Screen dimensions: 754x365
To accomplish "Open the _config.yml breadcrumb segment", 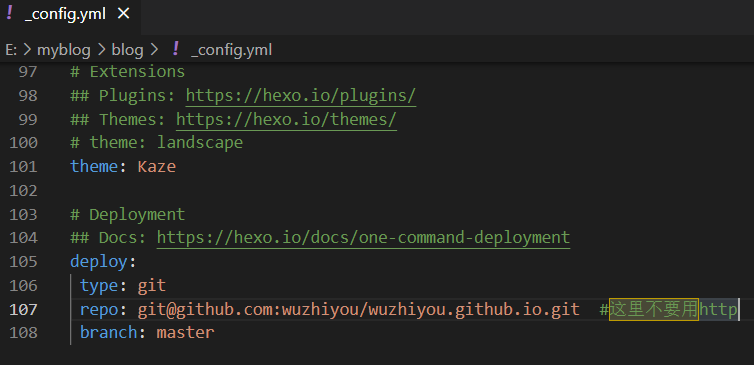I will click(x=231, y=50).
